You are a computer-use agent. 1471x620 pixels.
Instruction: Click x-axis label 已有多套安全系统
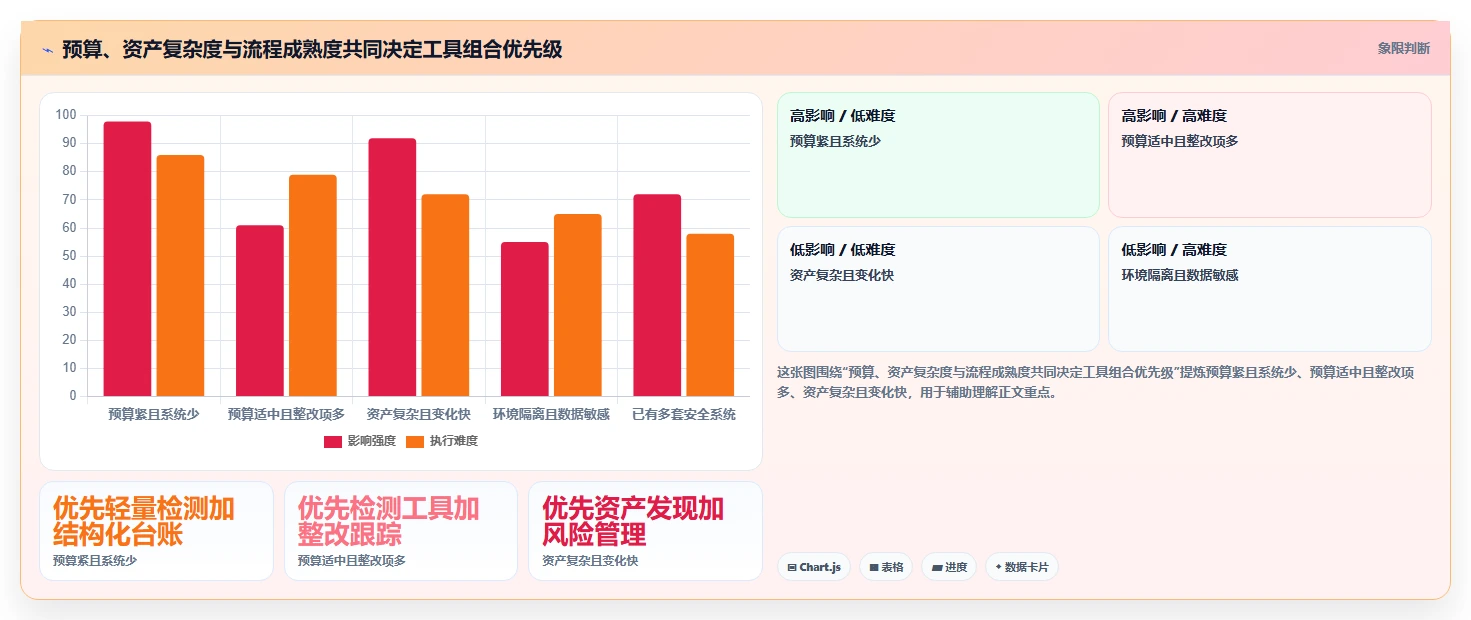point(684,414)
